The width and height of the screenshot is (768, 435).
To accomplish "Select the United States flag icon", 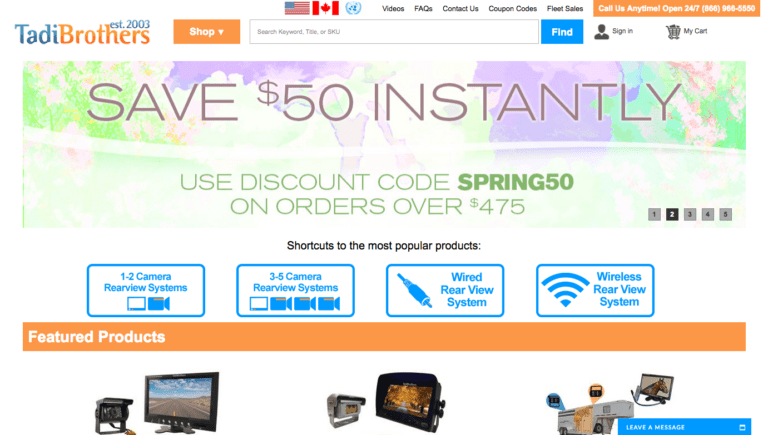I will click(x=297, y=8).
